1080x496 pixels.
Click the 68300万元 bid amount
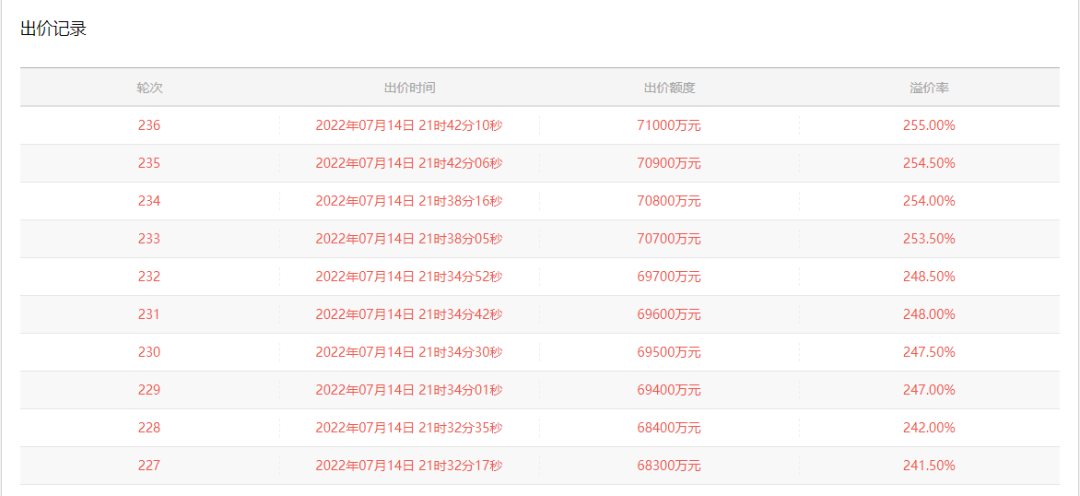click(669, 466)
